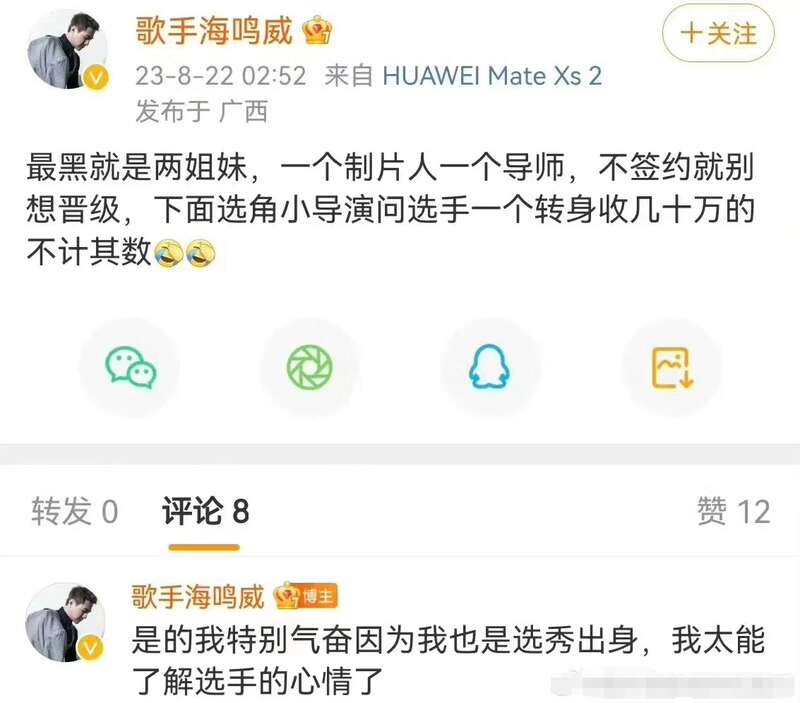Tap the post timestamp 23-8-22 02:52

220,76
